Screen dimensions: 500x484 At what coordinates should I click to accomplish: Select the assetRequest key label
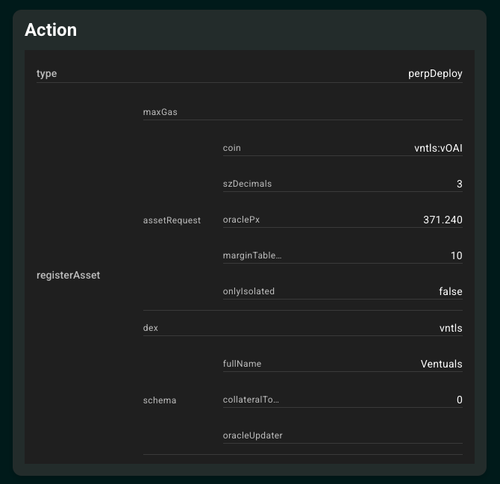click(172, 220)
